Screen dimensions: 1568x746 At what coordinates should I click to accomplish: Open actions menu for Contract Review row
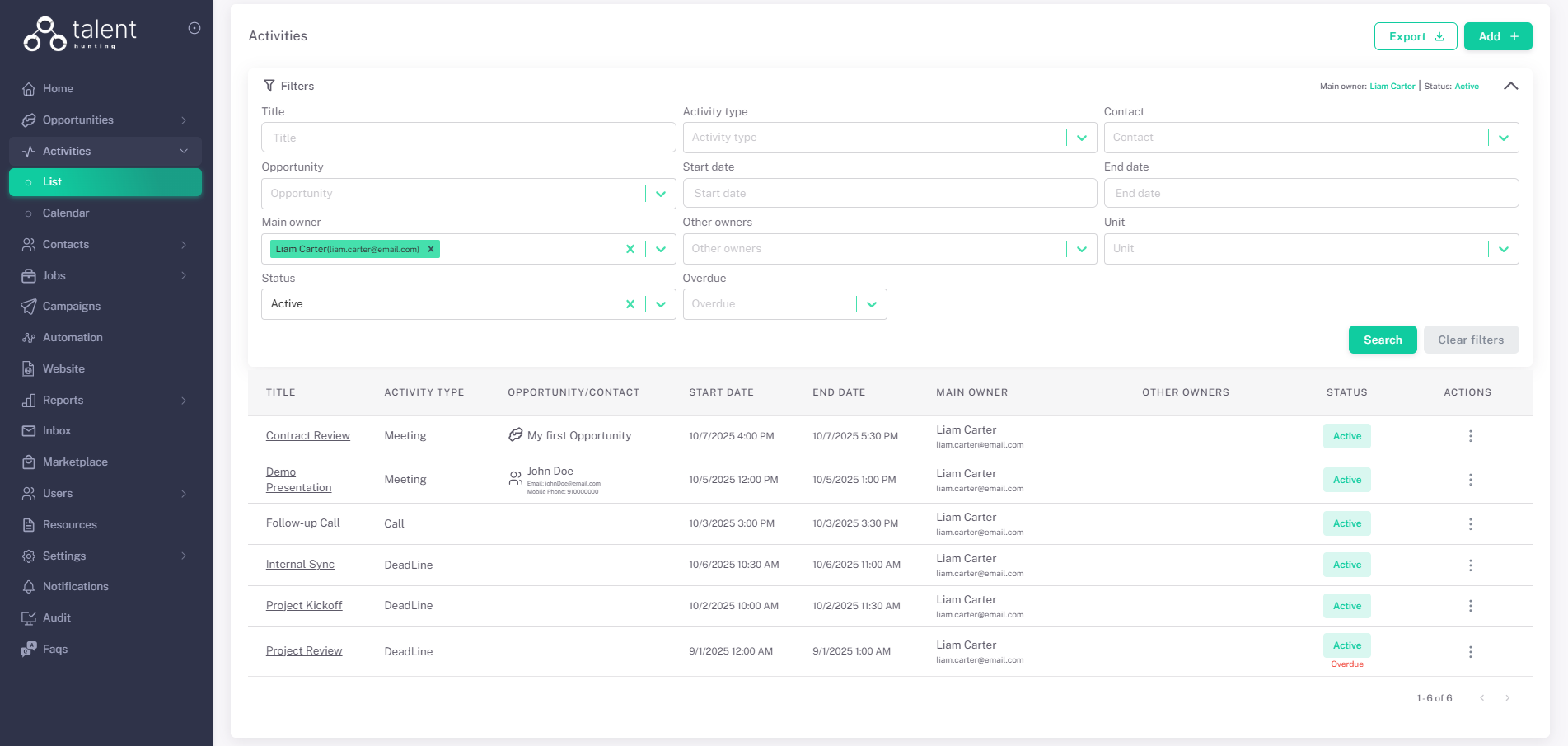[x=1470, y=436]
